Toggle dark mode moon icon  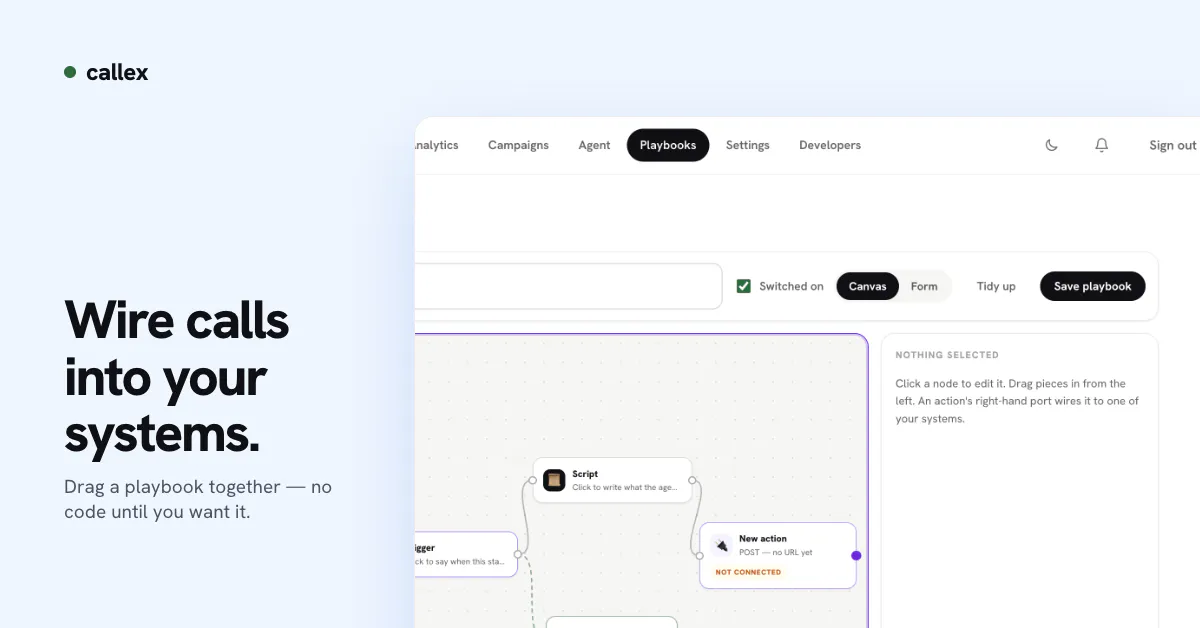(x=1051, y=145)
